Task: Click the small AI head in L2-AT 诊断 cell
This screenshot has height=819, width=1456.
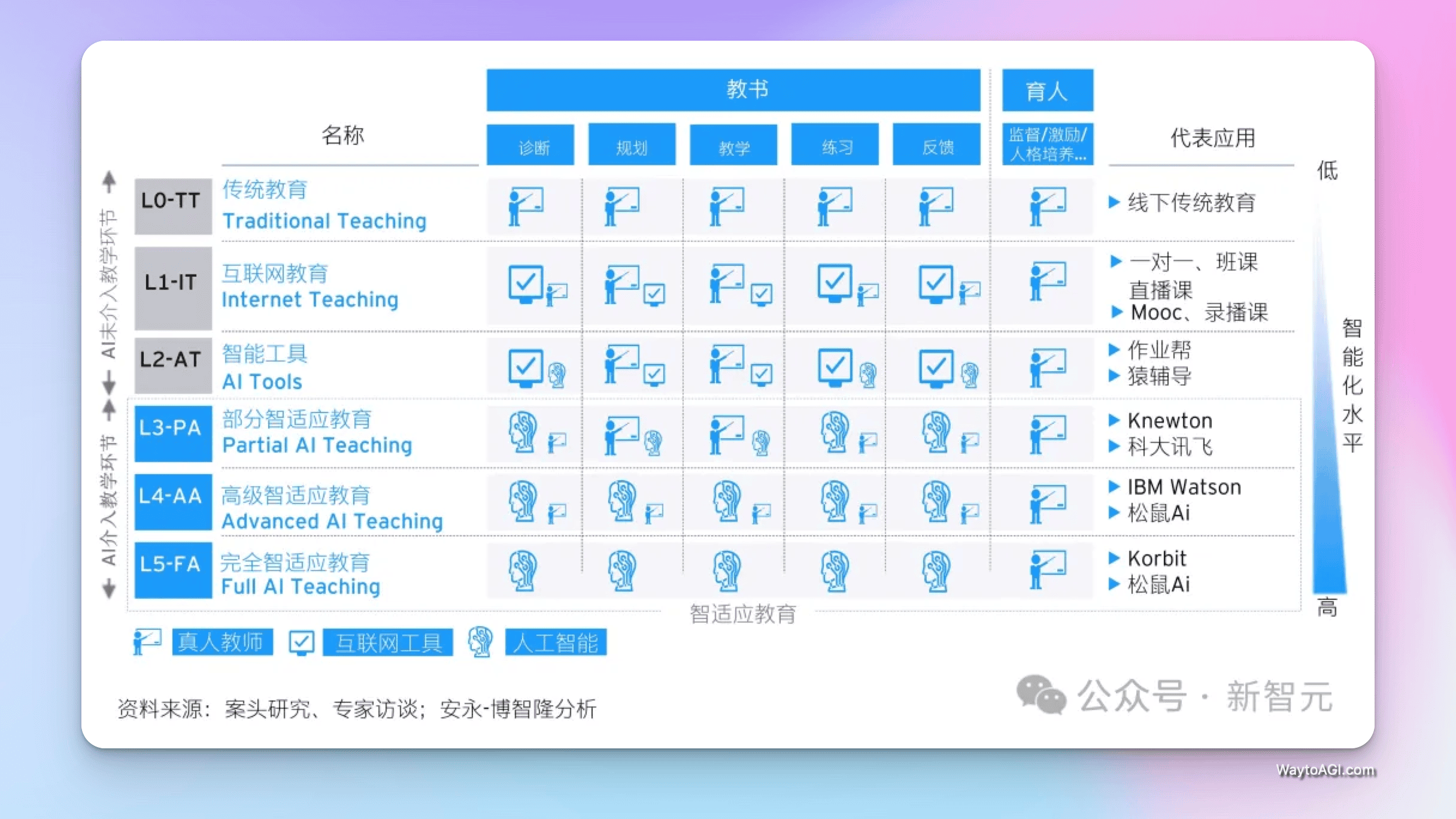Action: tap(557, 375)
